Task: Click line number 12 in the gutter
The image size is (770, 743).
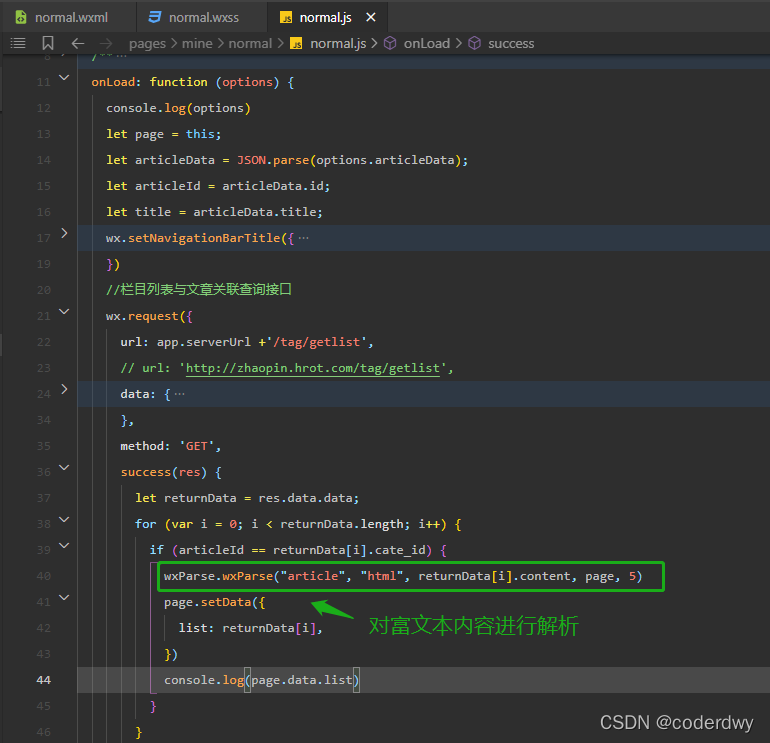Action: 43,108
